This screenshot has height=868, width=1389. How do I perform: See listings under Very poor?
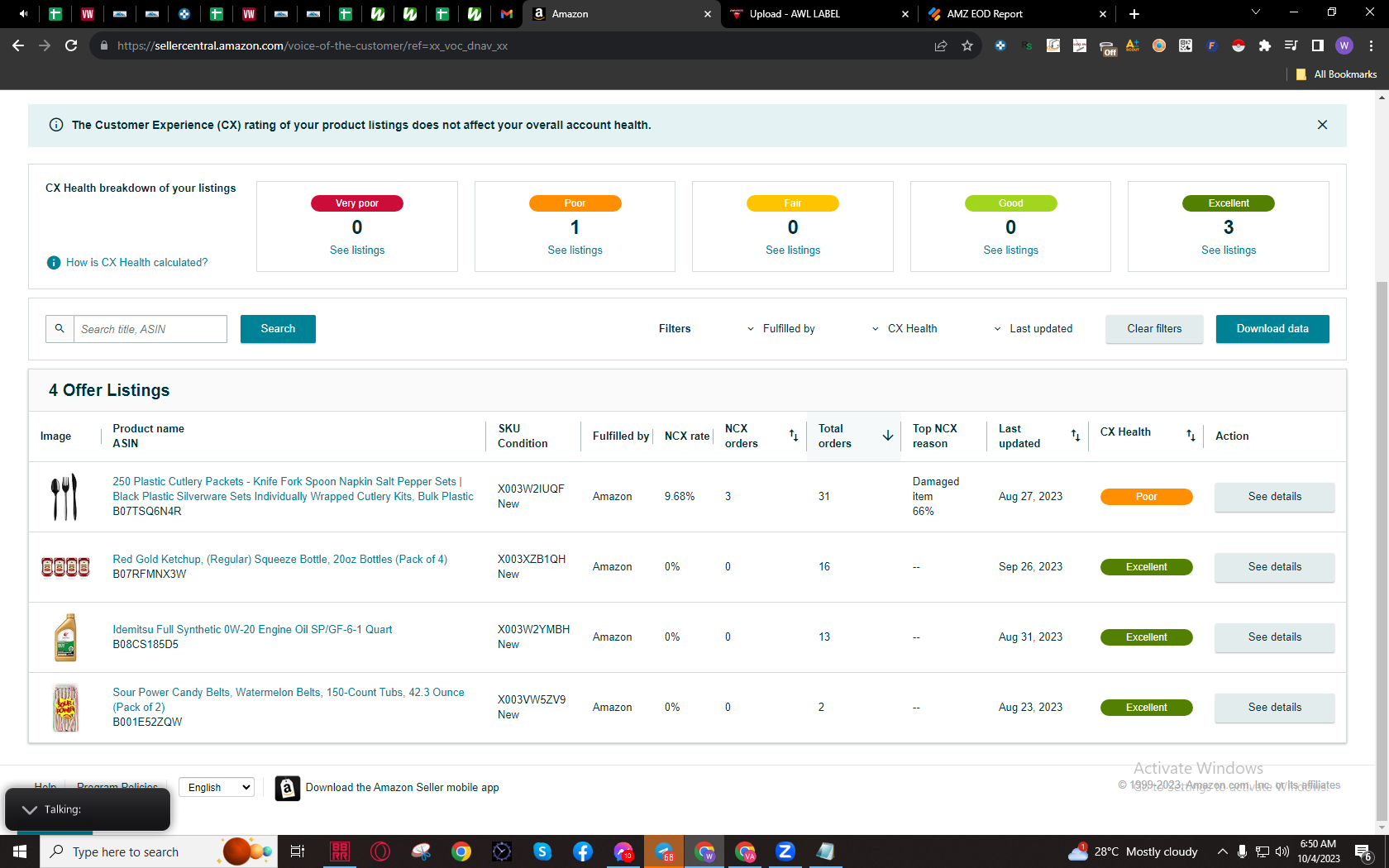(x=357, y=250)
